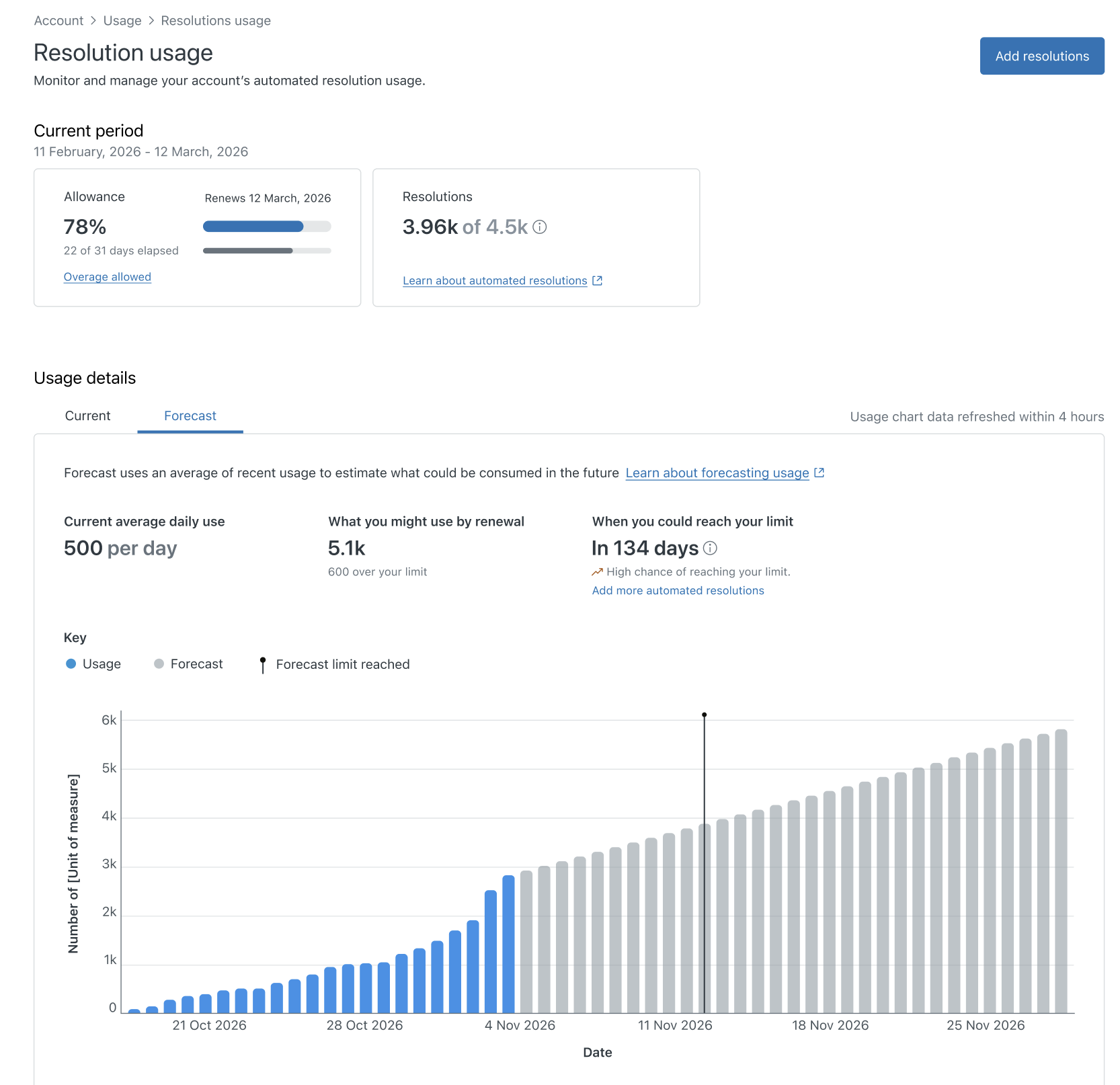Select the Forecast tab
1120x1085 pixels.
coord(190,416)
